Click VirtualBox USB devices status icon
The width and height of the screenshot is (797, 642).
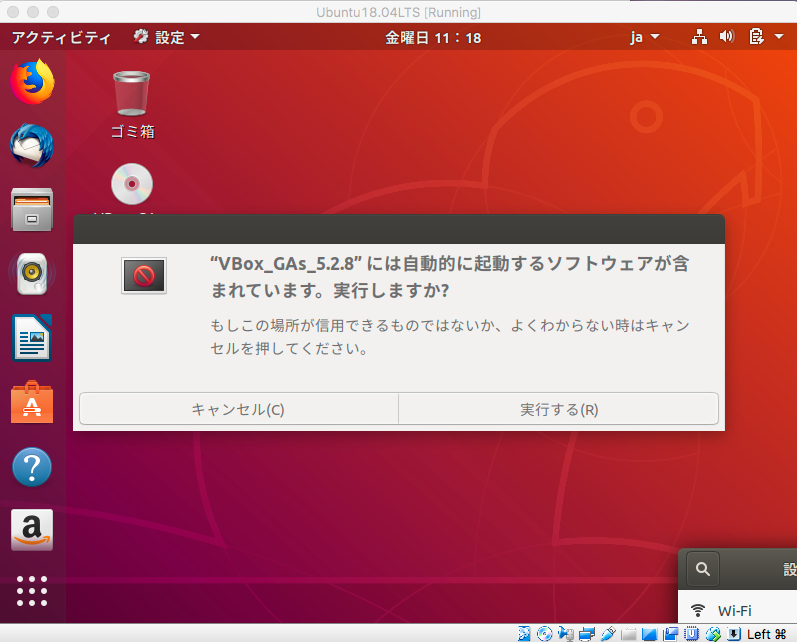pyautogui.click(x=608, y=634)
